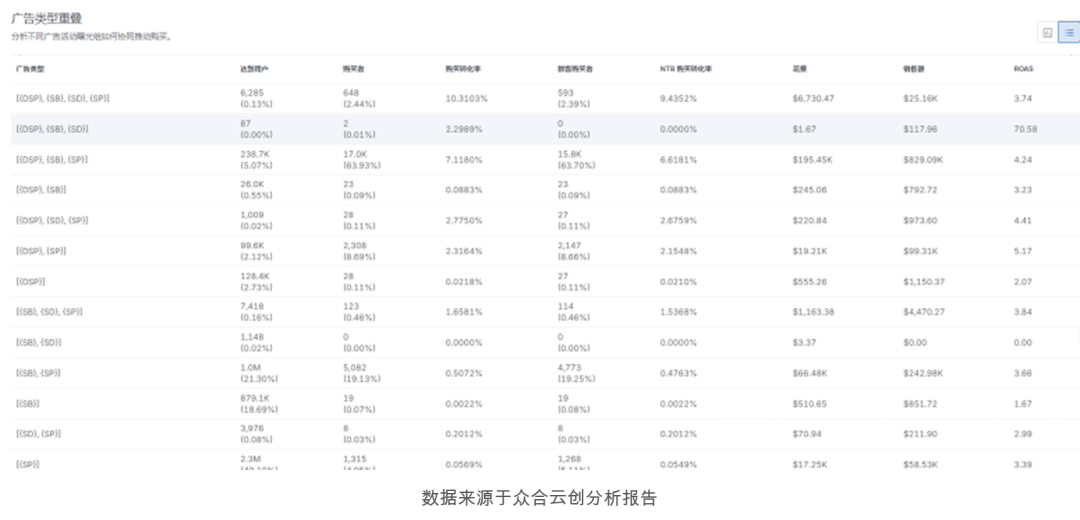Sort by 购买者 column header

click(x=354, y=69)
